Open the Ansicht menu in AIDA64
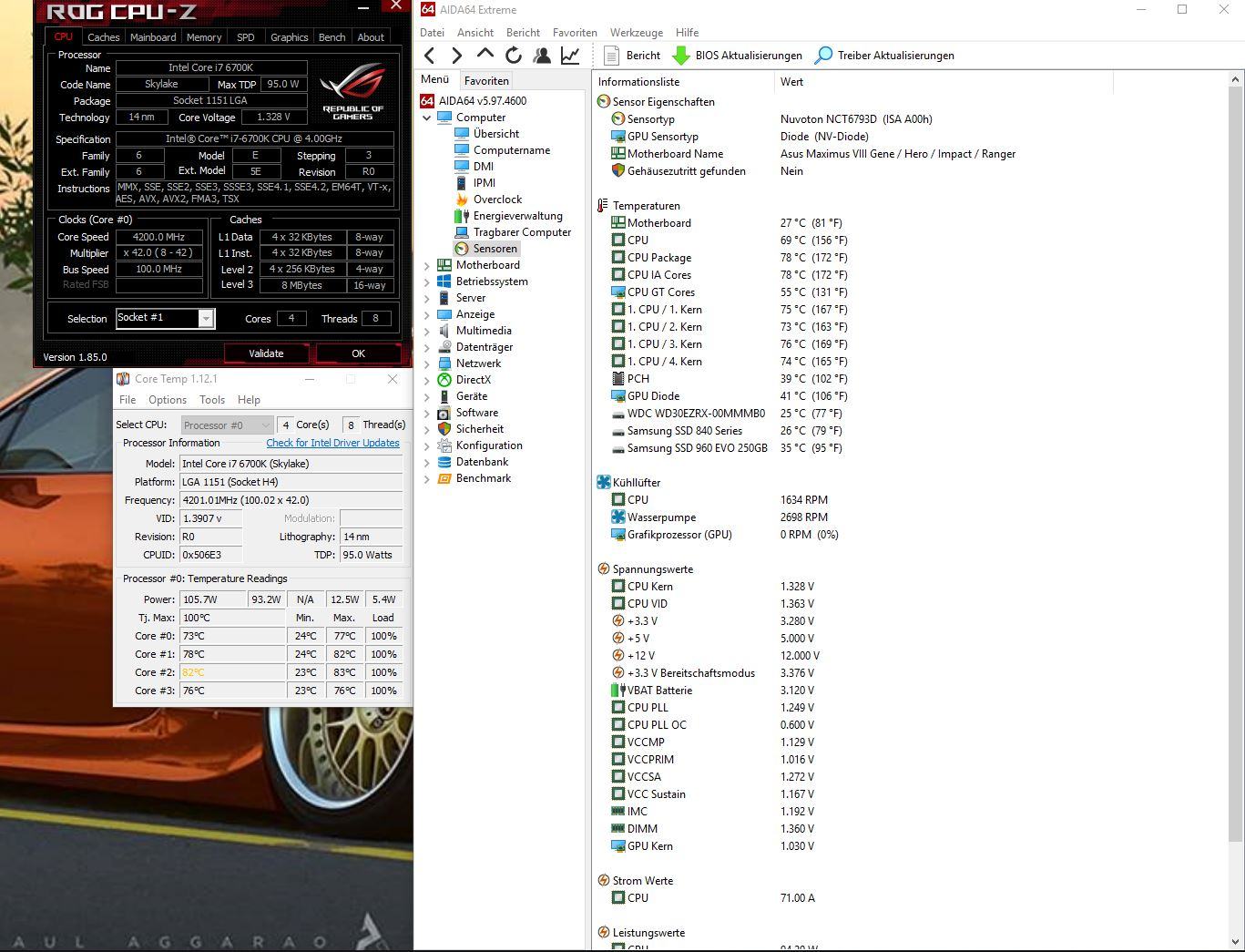The width and height of the screenshot is (1245, 952). point(475,32)
